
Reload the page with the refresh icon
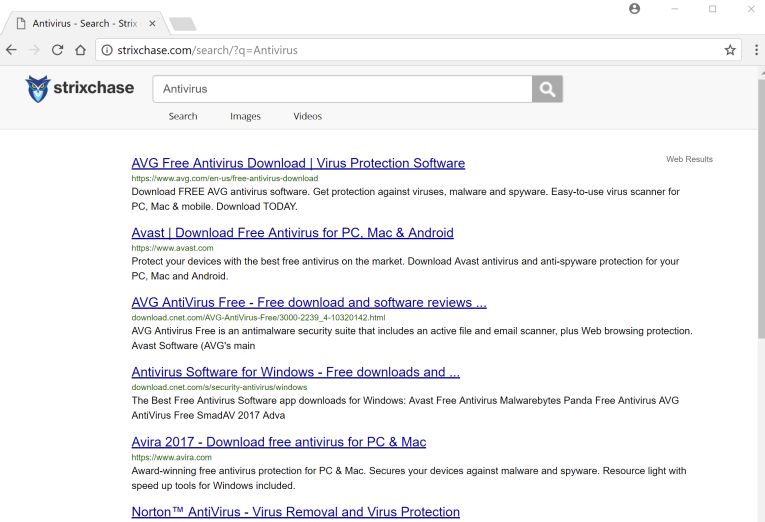pyautogui.click(x=57, y=50)
